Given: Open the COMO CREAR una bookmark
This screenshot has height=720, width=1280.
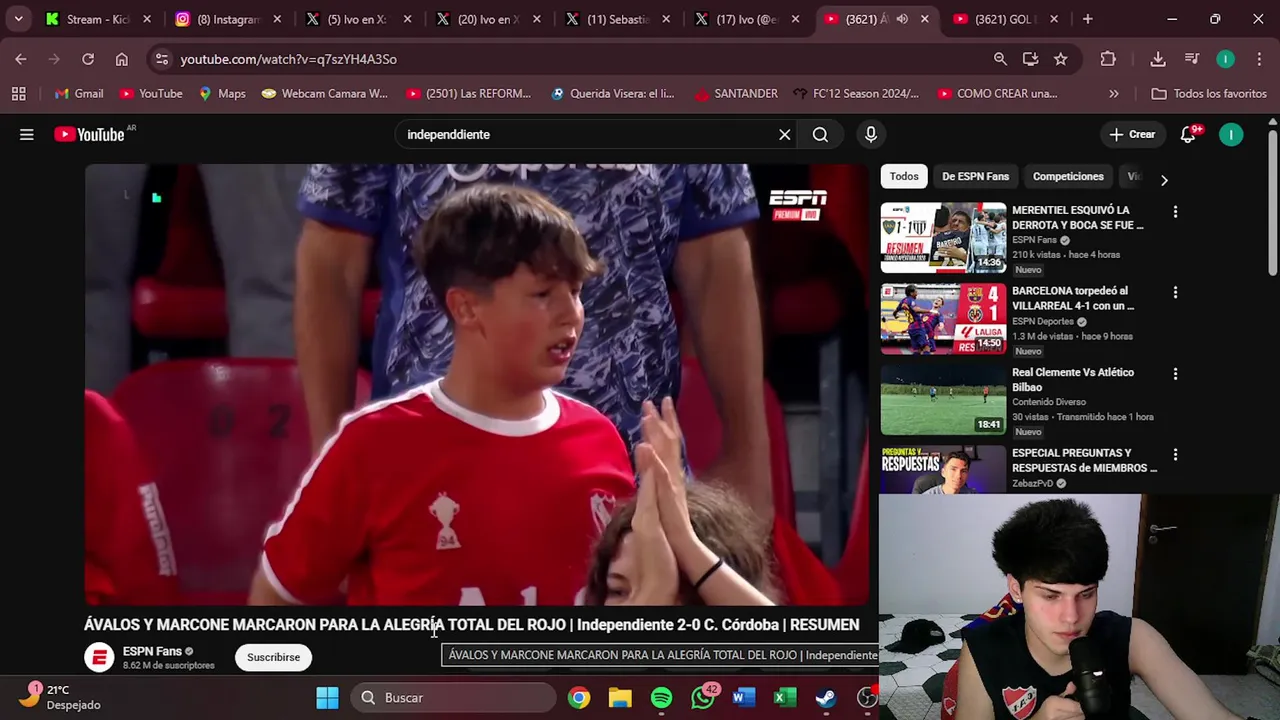Looking at the screenshot, I should pyautogui.click(x=997, y=93).
